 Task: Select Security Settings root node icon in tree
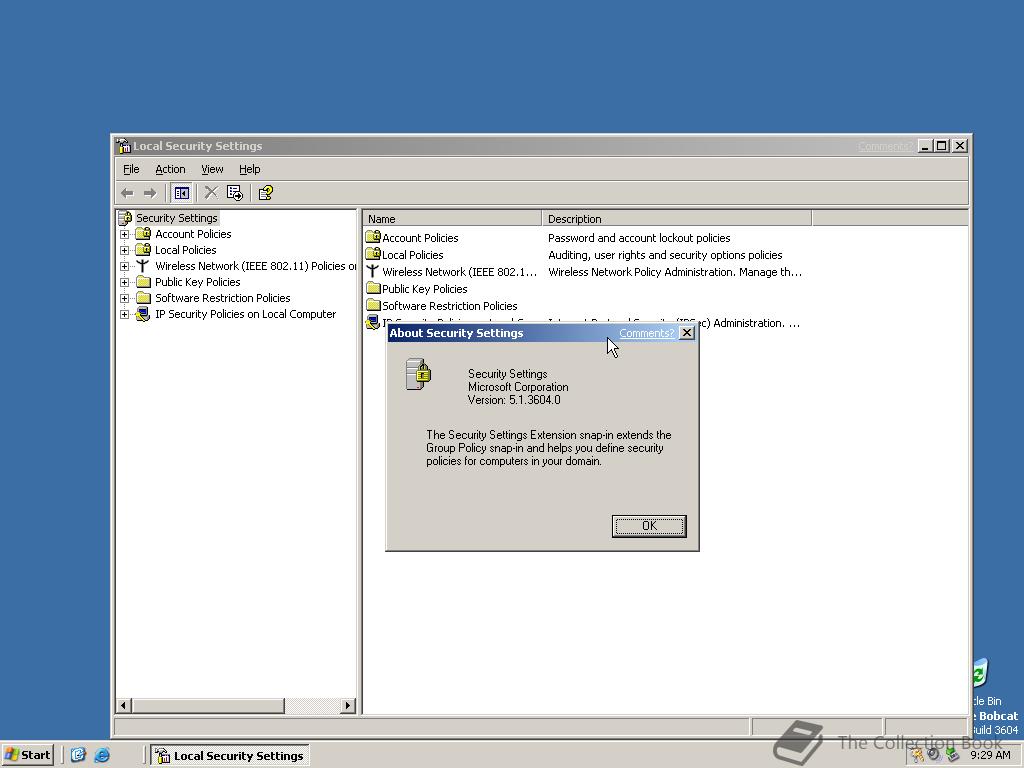point(125,218)
